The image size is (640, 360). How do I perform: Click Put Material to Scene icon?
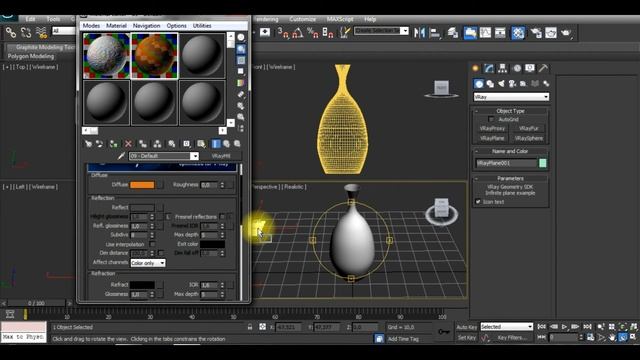pos(100,144)
